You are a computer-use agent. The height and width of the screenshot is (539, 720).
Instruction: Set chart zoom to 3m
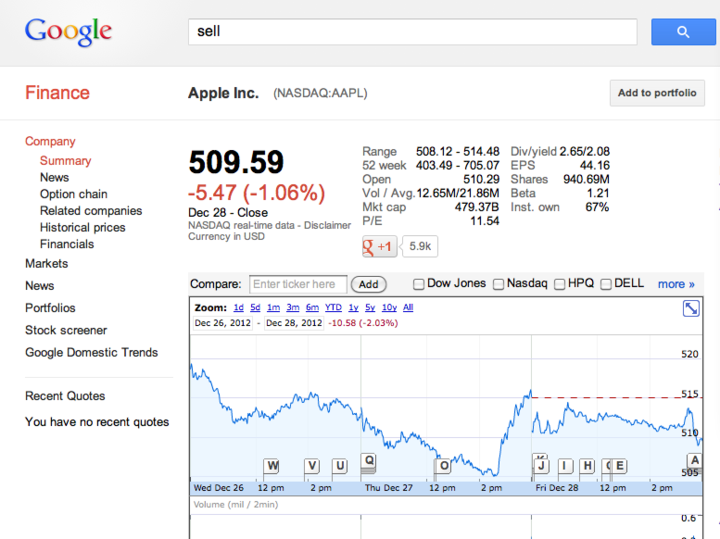coord(293,308)
